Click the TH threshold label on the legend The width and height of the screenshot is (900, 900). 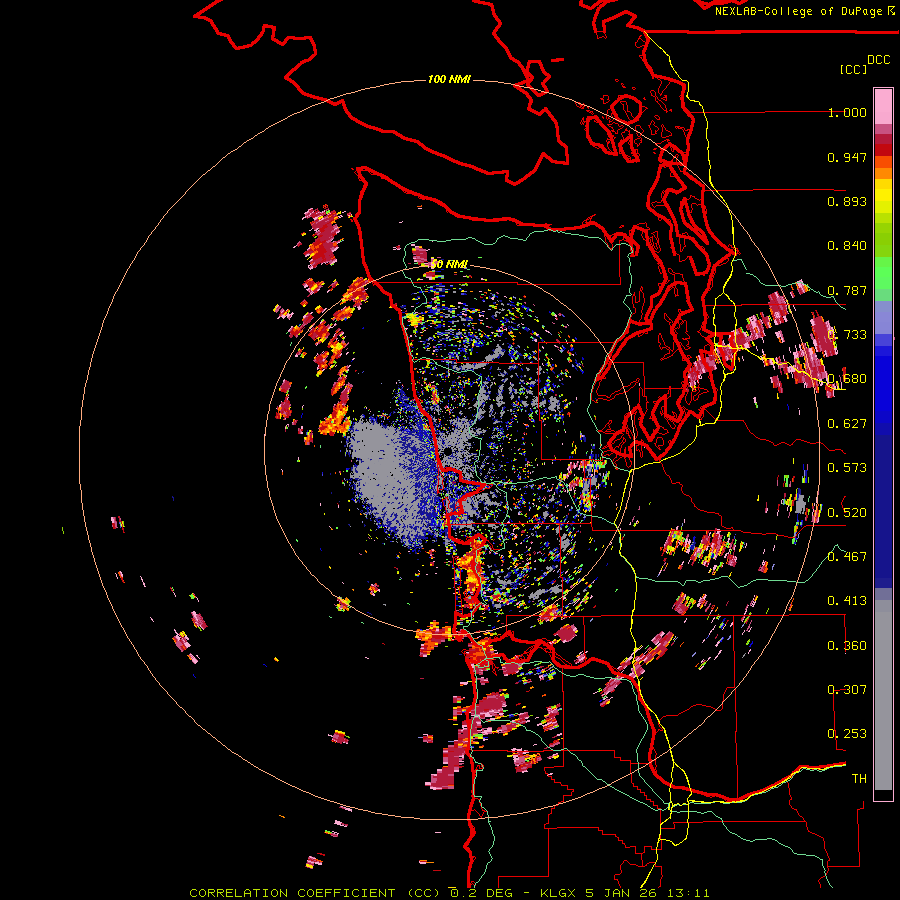(859, 779)
